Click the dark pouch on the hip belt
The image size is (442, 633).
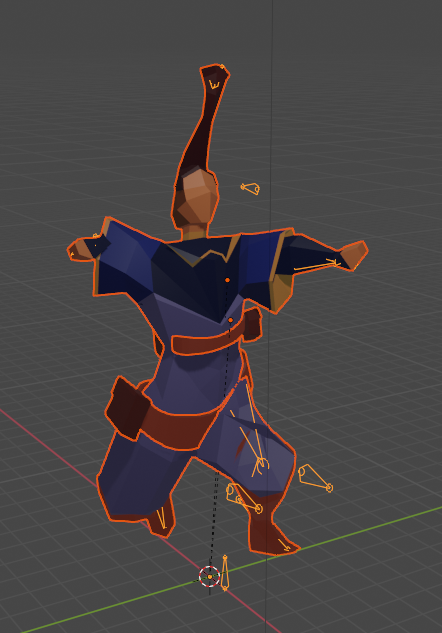coord(127,407)
